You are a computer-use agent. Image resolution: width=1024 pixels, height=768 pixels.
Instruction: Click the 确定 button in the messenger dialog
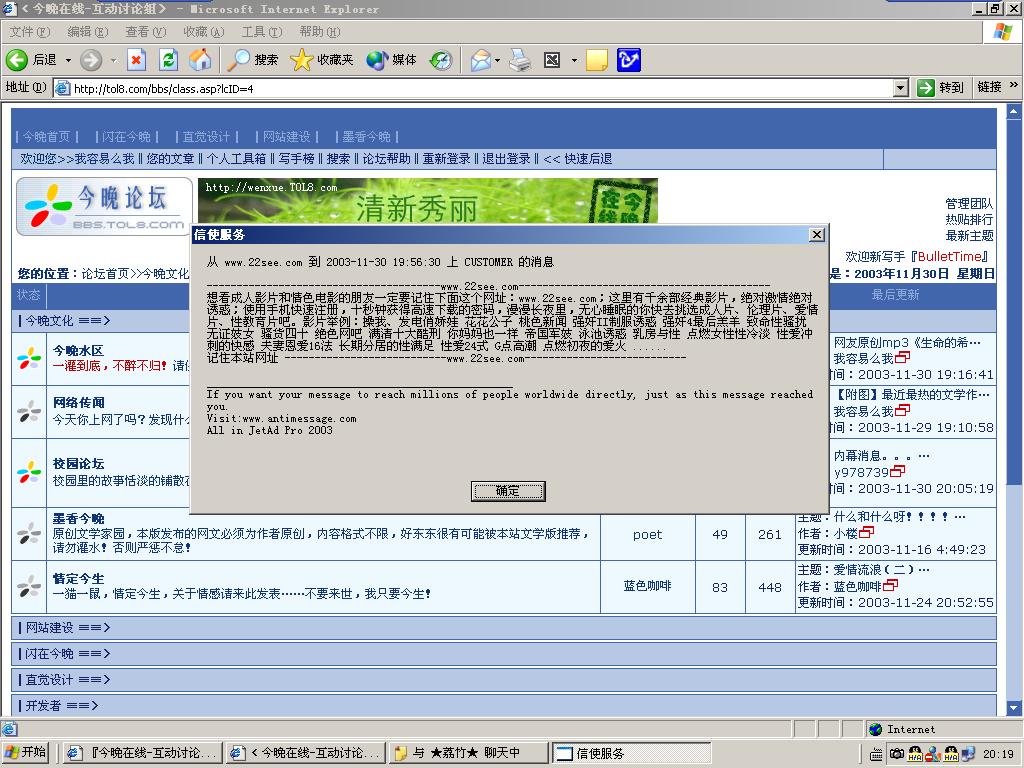click(x=508, y=491)
